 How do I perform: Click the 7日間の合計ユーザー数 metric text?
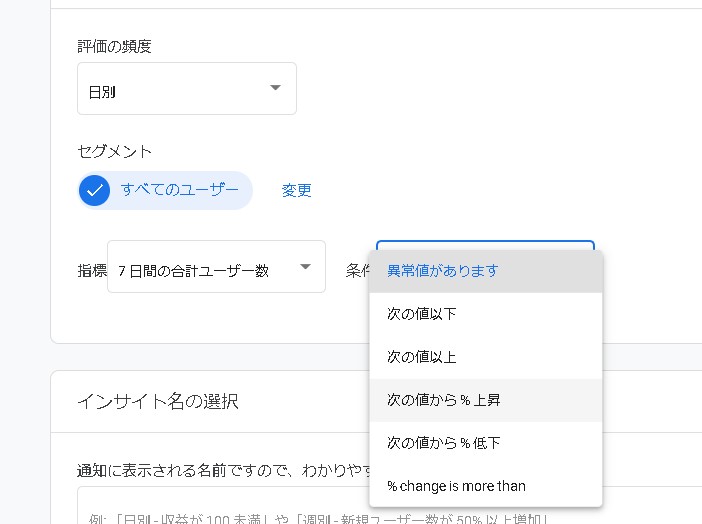point(193,270)
